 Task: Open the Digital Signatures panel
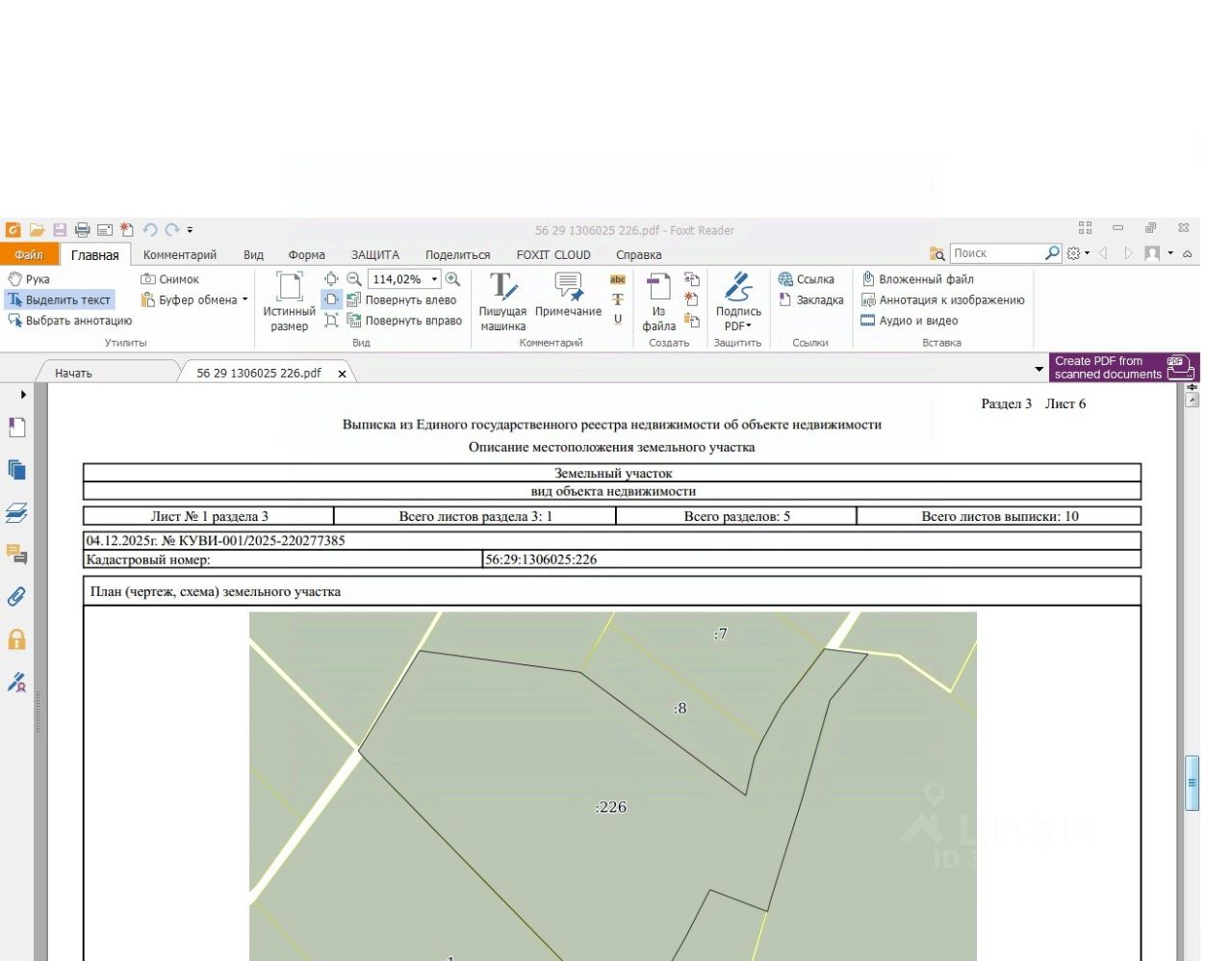click(x=17, y=683)
